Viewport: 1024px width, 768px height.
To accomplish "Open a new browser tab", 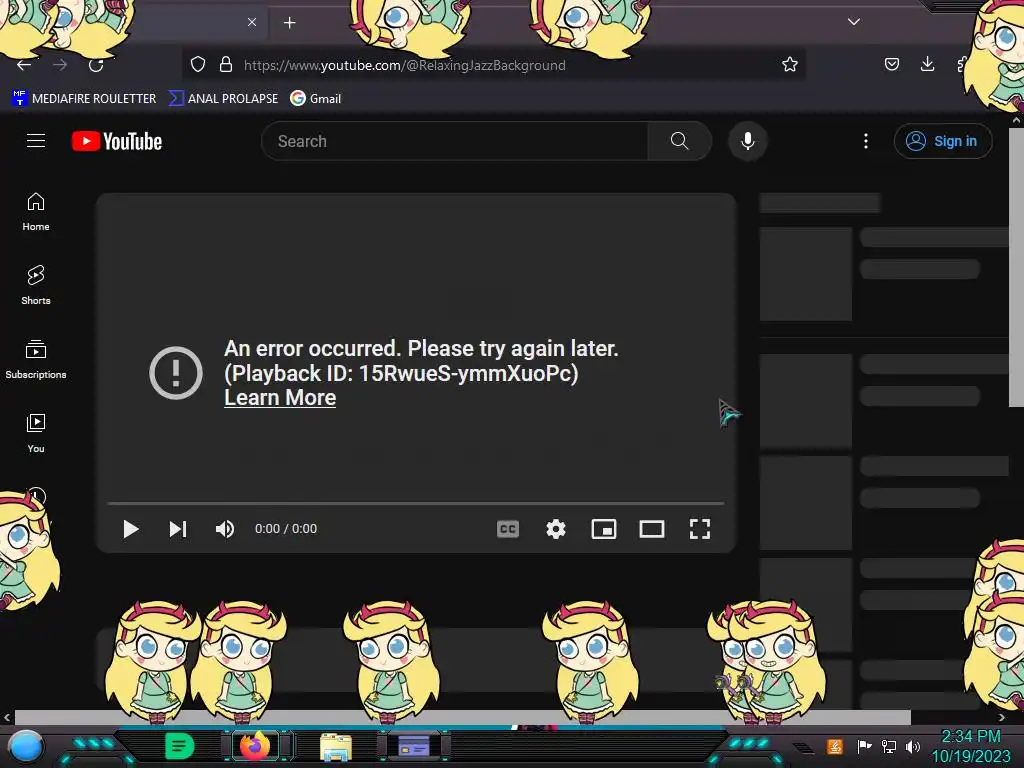I will coord(289,23).
